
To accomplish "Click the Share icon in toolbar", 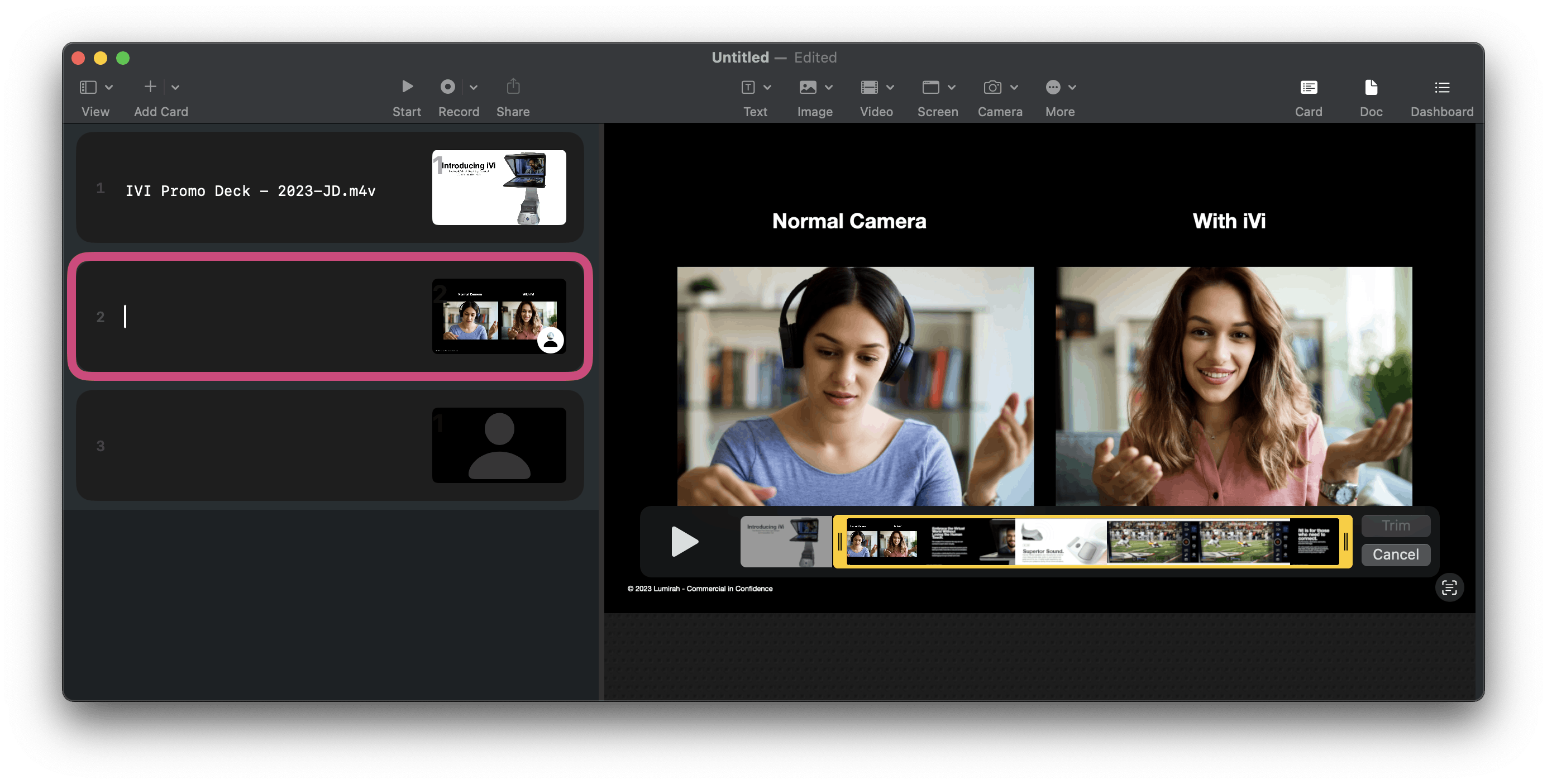I will click(x=513, y=87).
